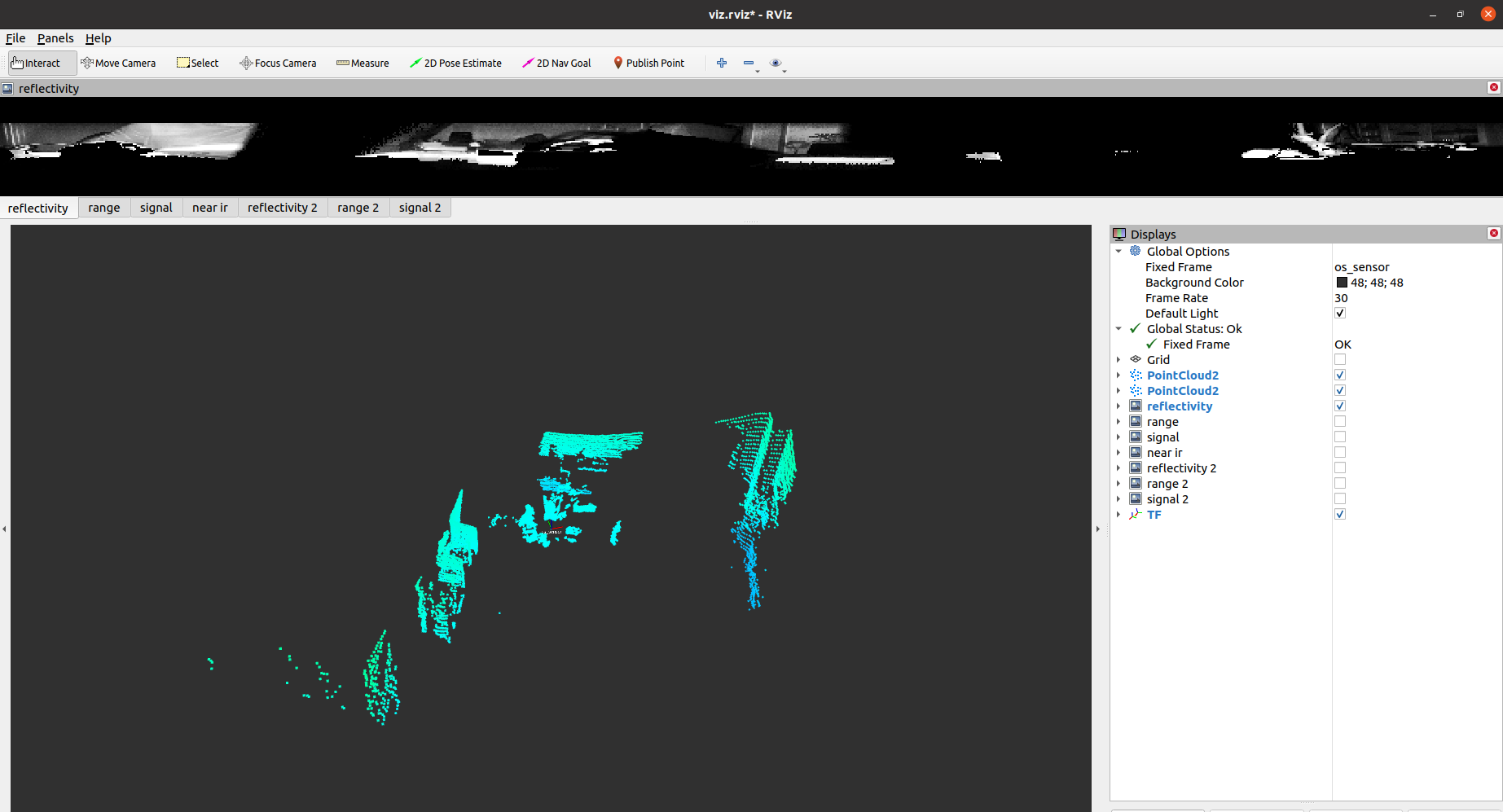Uncheck the reflectivity display checkbox

click(x=1340, y=406)
